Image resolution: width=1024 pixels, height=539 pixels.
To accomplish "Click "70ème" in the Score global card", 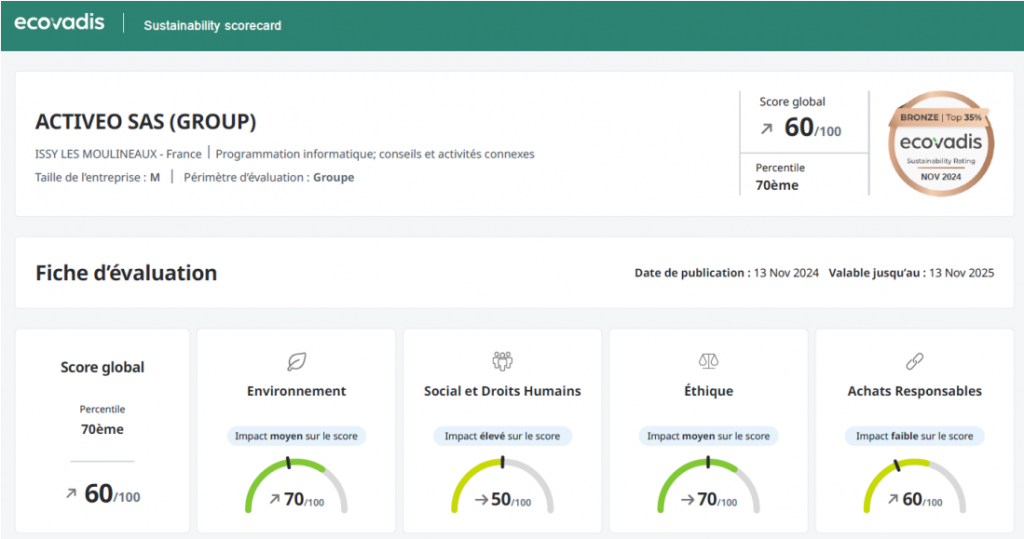I will pyautogui.click(x=103, y=429).
